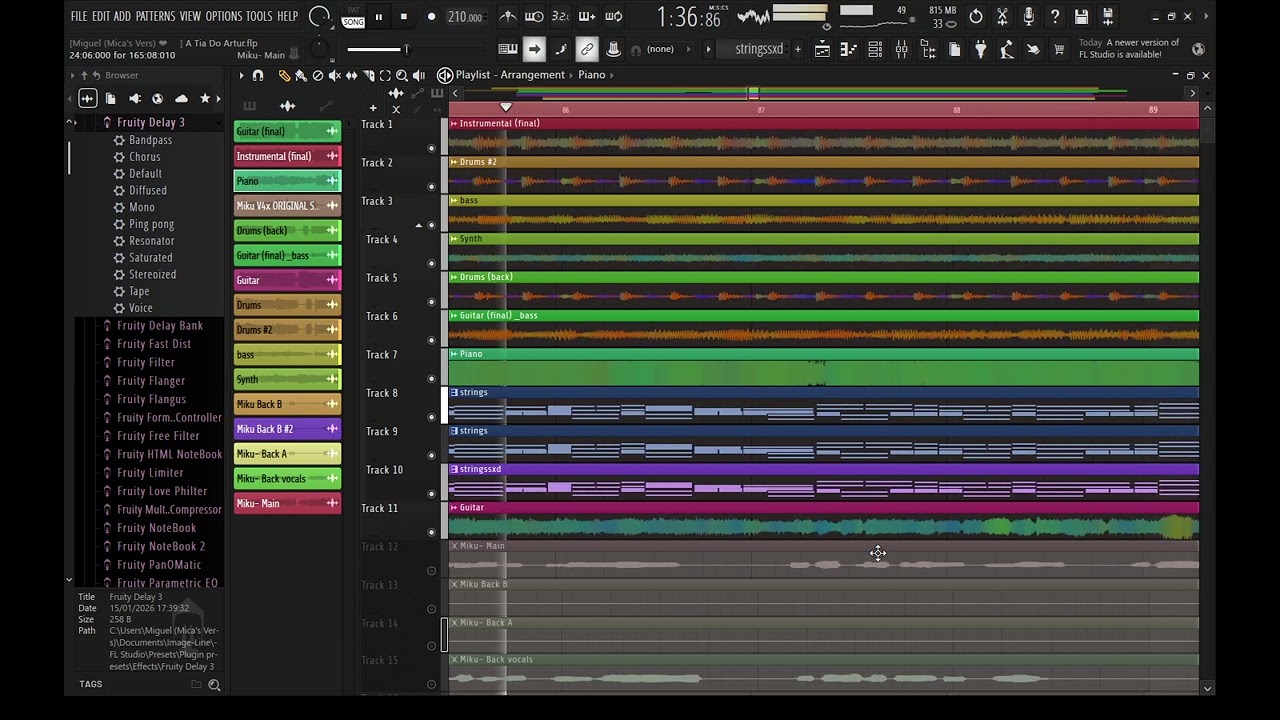This screenshot has height=720, width=1280.
Task: Expand the Fruity NoteBook 2 item
Action: [160, 546]
